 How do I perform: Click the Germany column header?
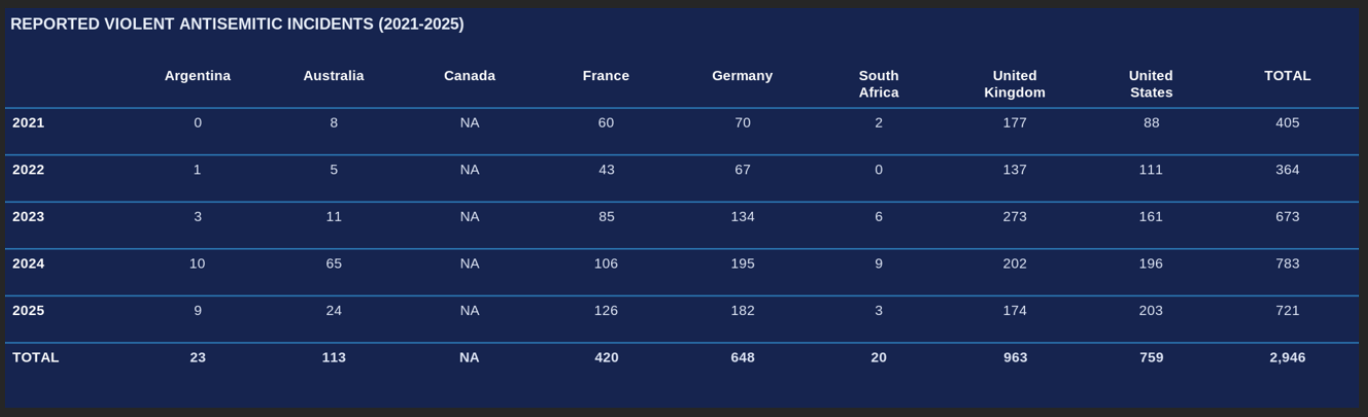pyautogui.click(x=742, y=76)
